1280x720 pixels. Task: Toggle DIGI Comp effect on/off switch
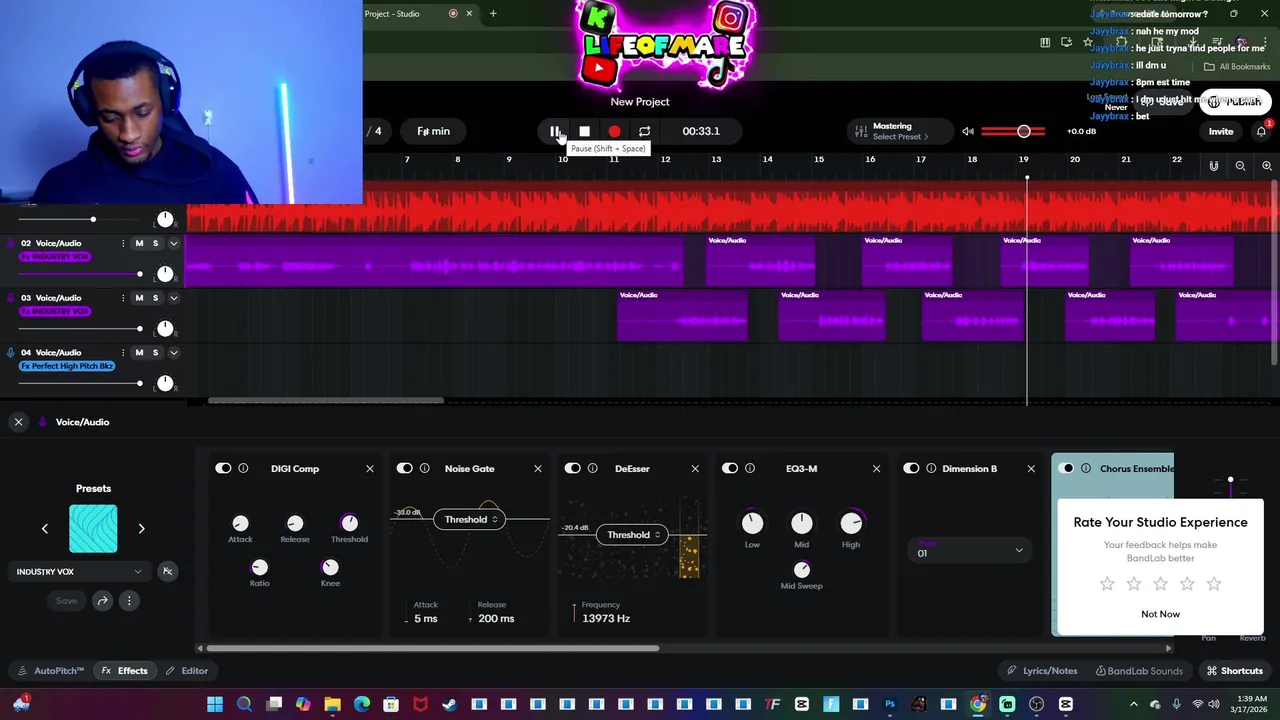pos(223,468)
